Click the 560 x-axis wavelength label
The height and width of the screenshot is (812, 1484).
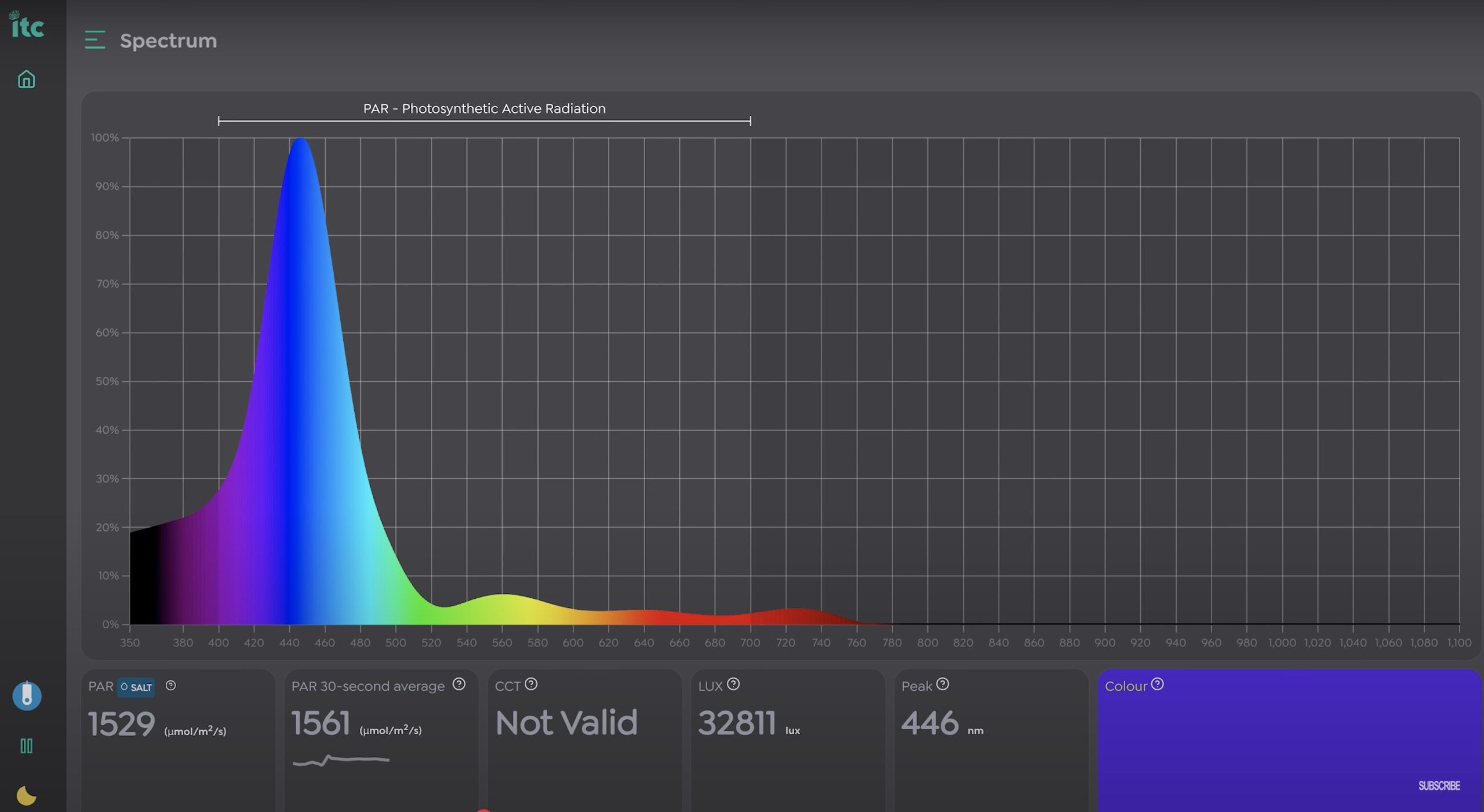click(x=502, y=643)
